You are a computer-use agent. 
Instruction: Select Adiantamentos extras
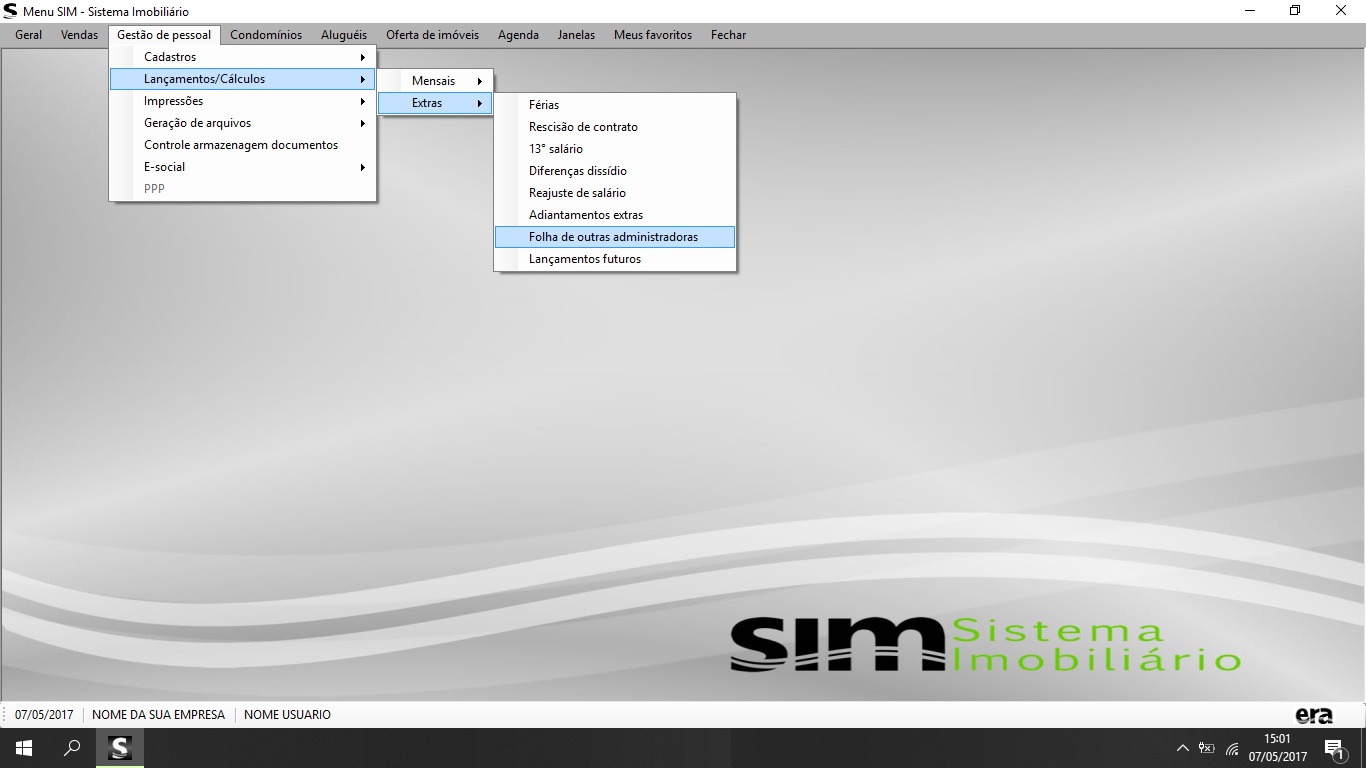tap(615, 215)
